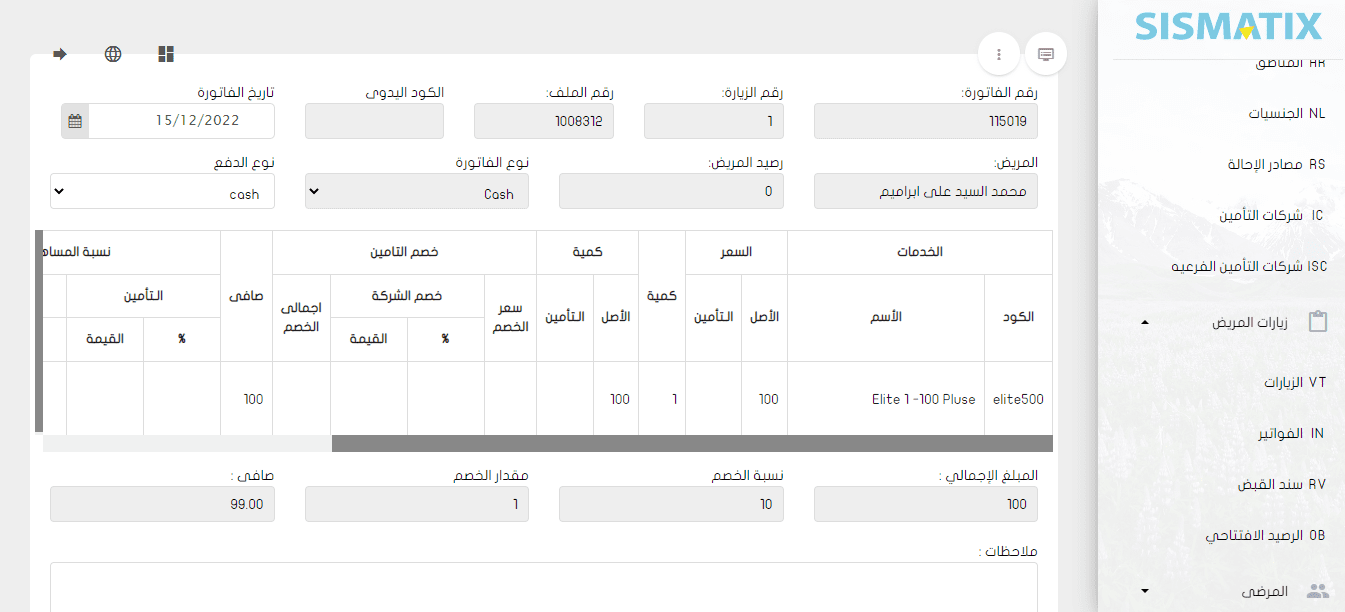Viewport: 1345px width, 612px height.
Task: Collapse the زيارات المريض menu section
Action: 1145,323
